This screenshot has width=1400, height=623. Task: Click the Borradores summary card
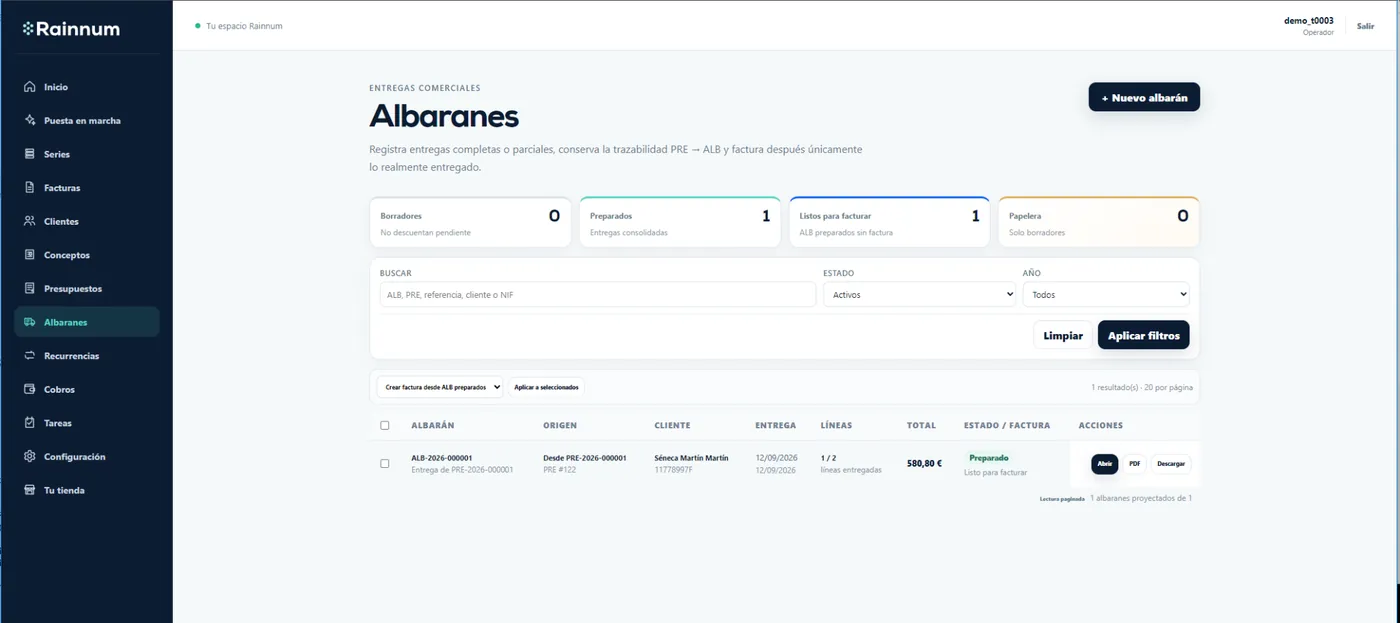pyautogui.click(x=470, y=222)
